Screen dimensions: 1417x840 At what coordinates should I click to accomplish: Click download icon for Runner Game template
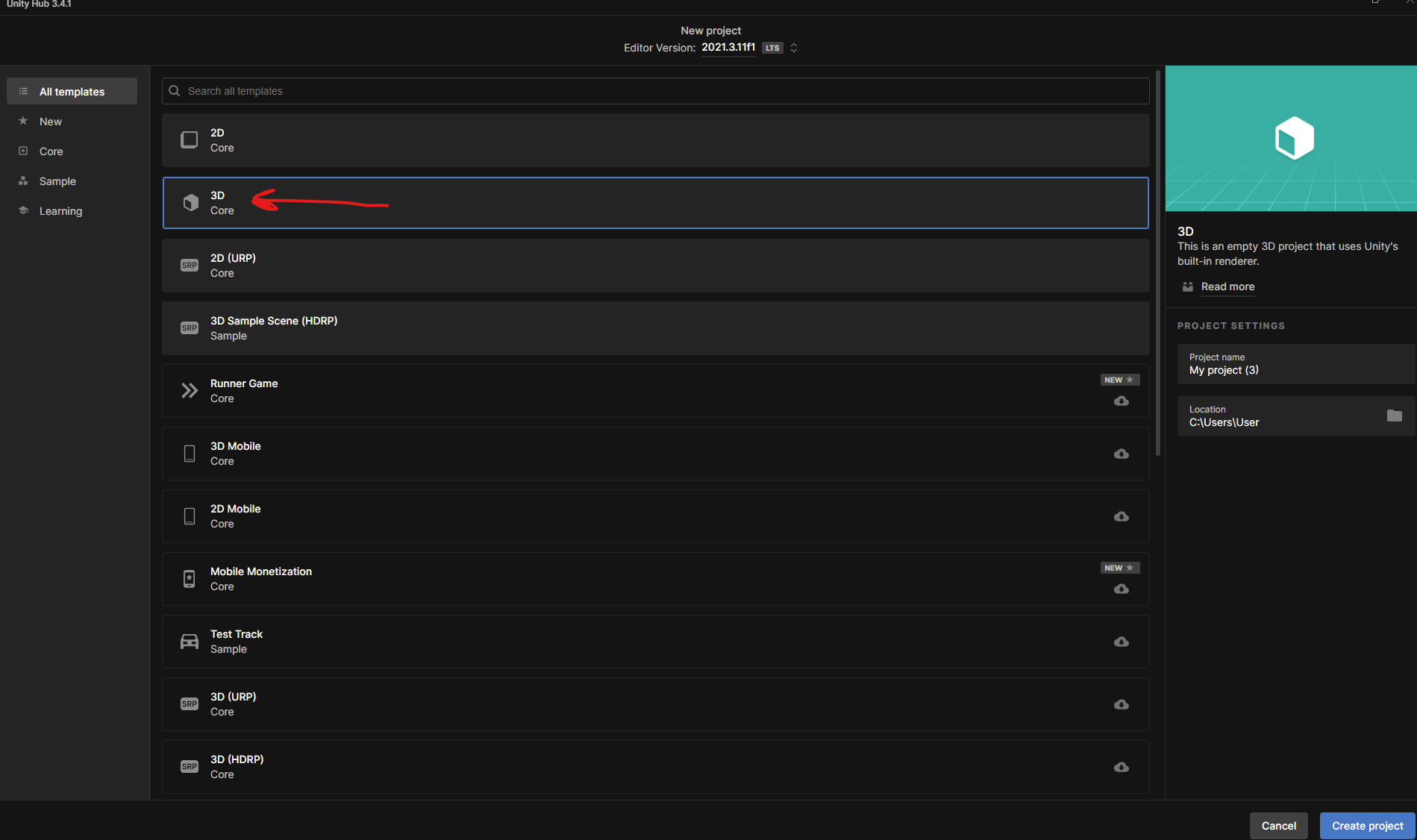coord(1121,401)
